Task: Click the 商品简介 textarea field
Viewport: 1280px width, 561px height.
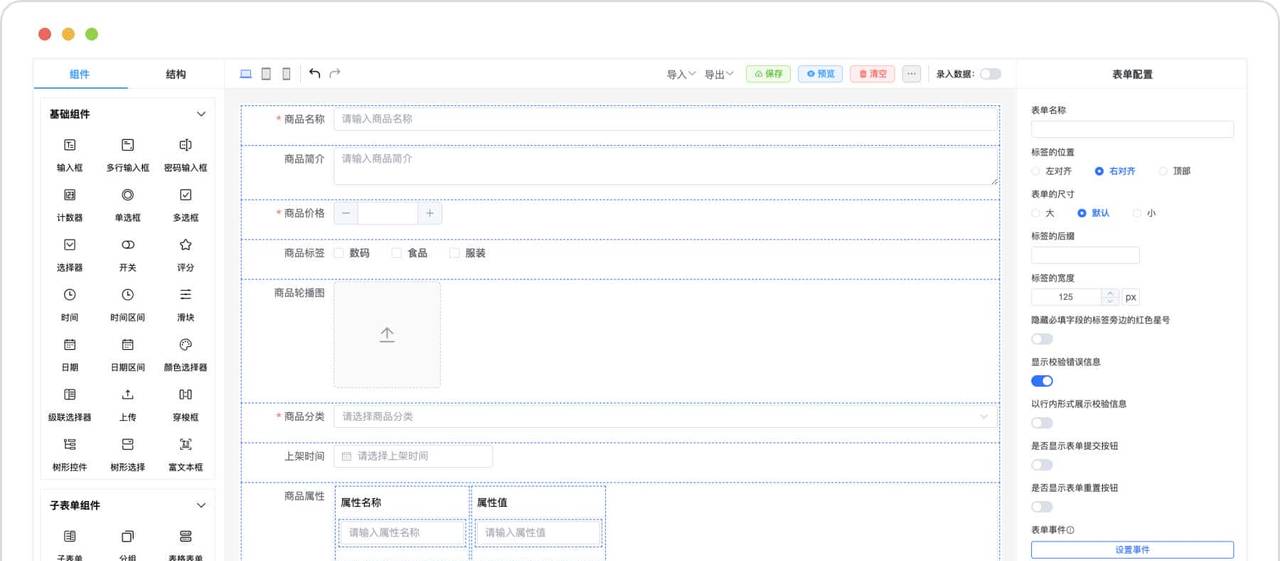Action: [x=665, y=166]
